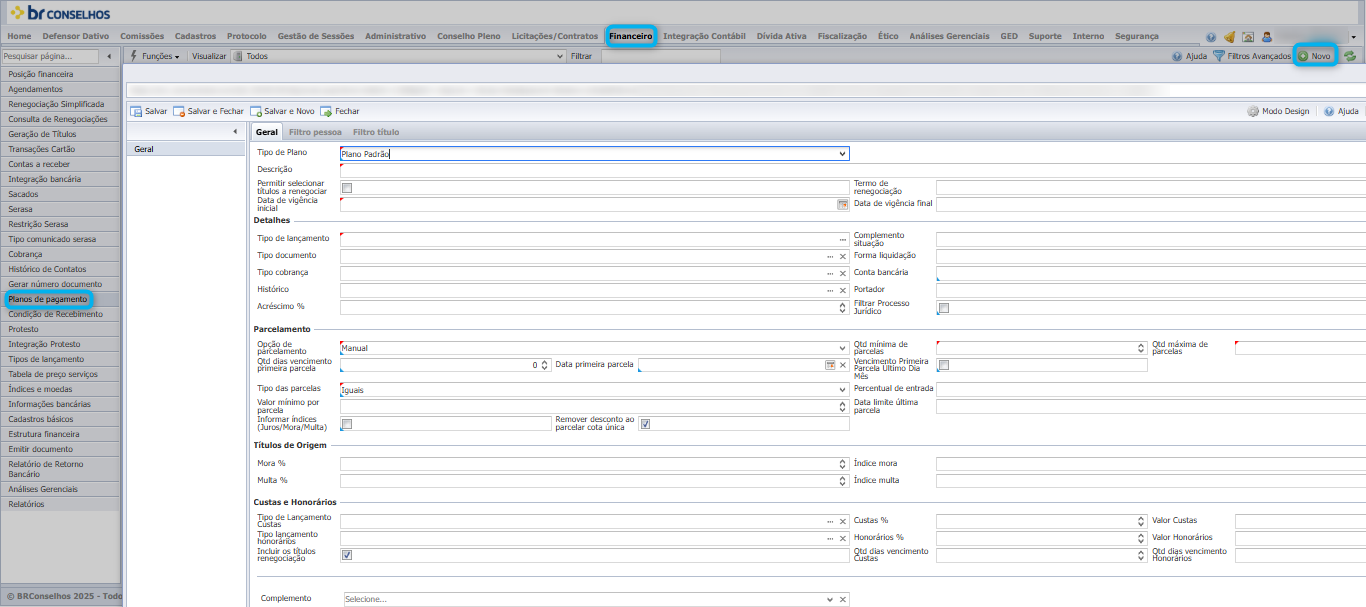Image resolution: width=1366 pixels, height=607 pixels.
Task: Open the Integração Contábil menu
Action: pyautogui.click(x=704, y=36)
